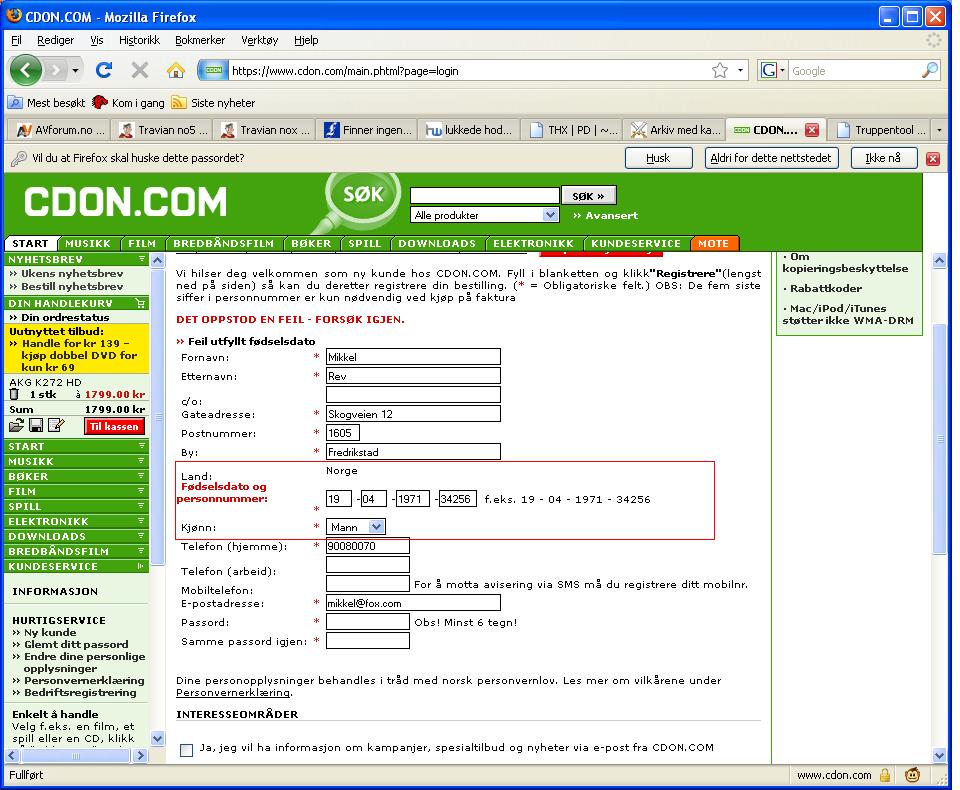Open history dropdown next to forward arrow
Screen dimensions: 960x790
[75, 70]
